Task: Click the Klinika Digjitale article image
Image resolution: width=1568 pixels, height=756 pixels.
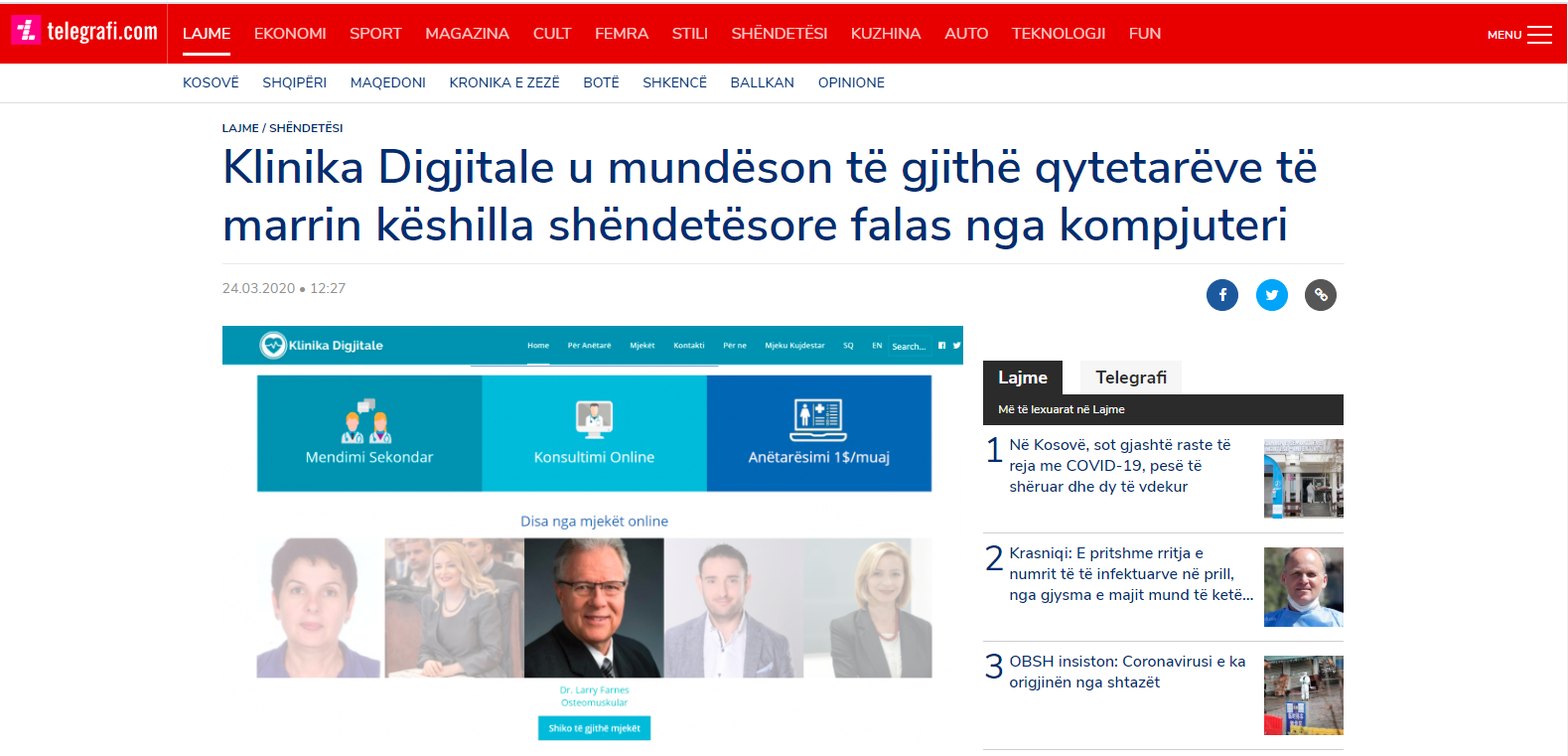Action: [593, 534]
